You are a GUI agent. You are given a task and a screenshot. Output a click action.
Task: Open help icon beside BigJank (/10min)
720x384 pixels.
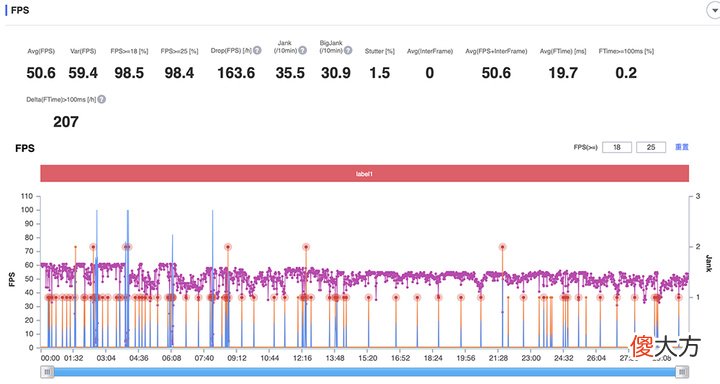pyautogui.click(x=348, y=51)
